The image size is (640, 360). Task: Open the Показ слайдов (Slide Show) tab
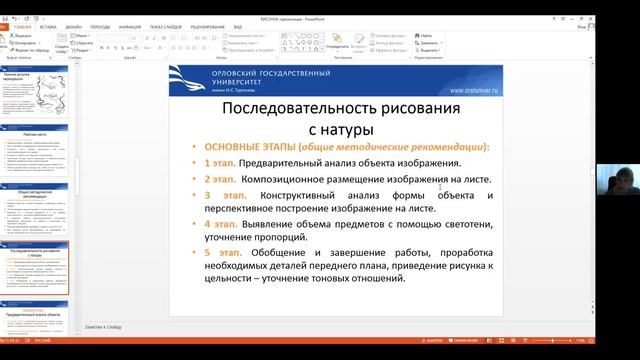click(x=166, y=27)
